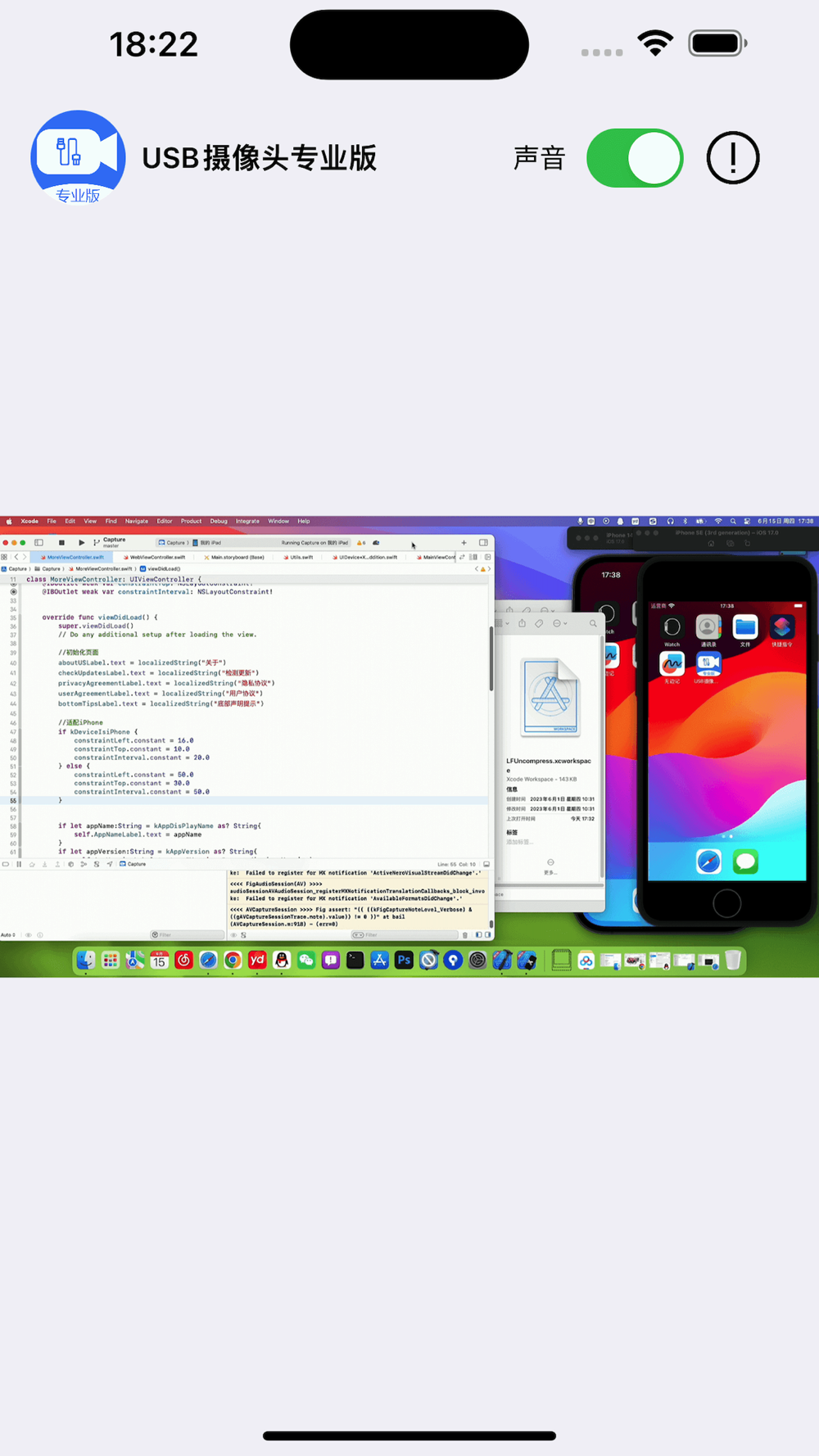Open Calendar showing 15 in the Dock
This screenshot has width=819, height=1456.
[x=159, y=961]
